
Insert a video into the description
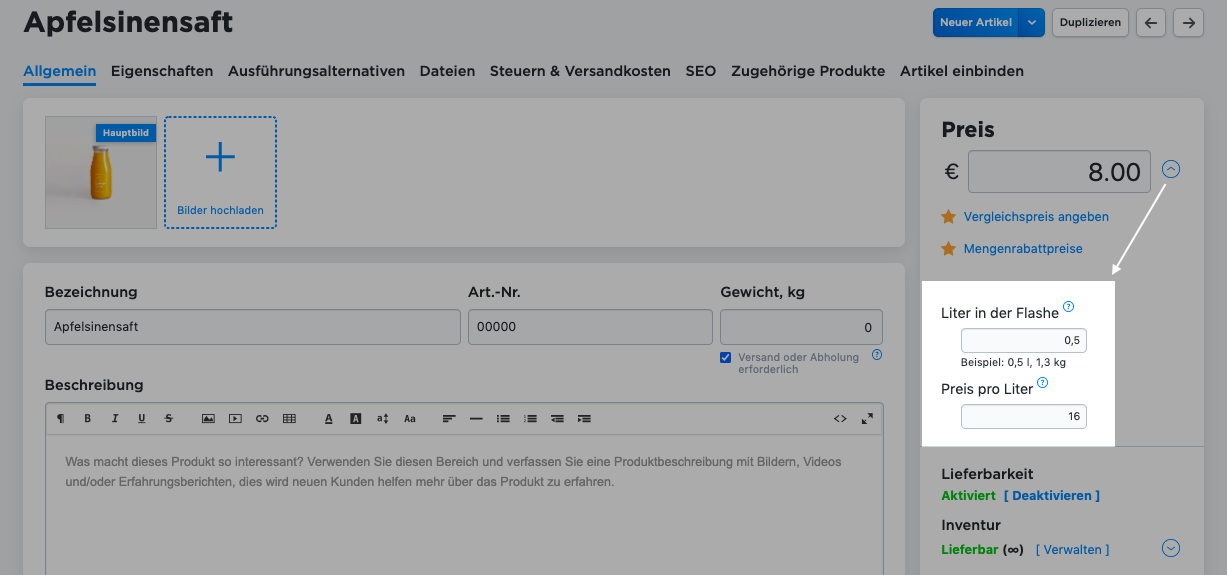point(235,419)
